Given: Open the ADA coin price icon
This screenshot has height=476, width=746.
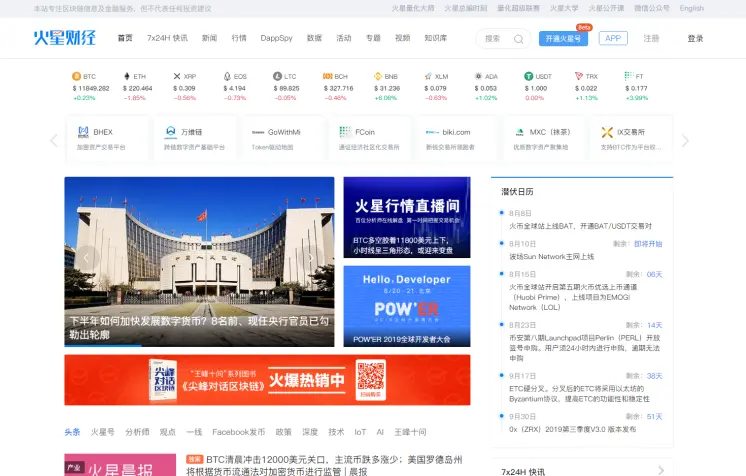Looking at the screenshot, I should (478, 76).
